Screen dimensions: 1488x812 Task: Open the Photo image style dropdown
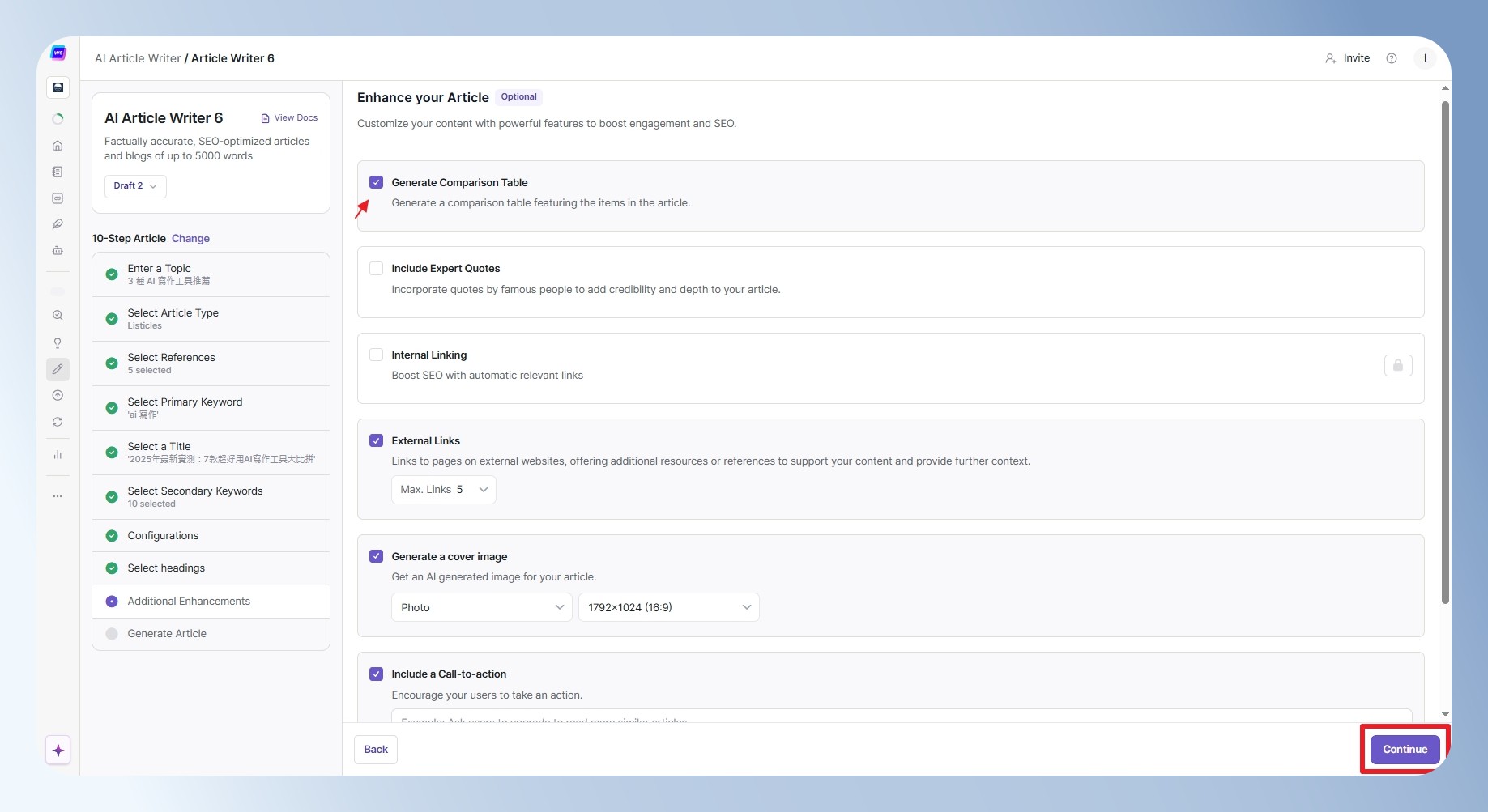point(482,607)
